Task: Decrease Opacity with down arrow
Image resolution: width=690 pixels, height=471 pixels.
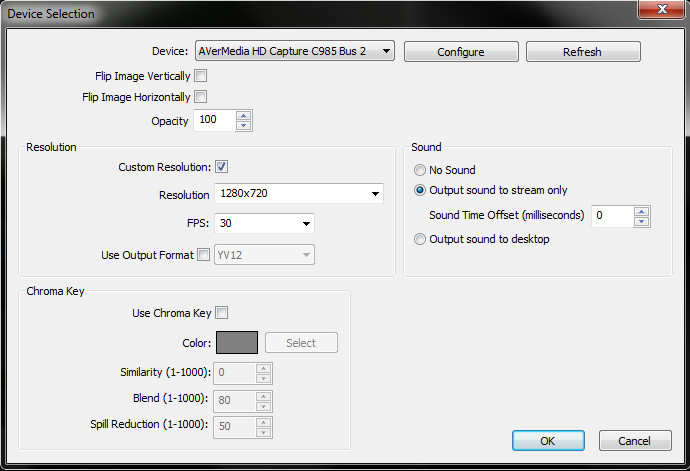Action: 243,125
